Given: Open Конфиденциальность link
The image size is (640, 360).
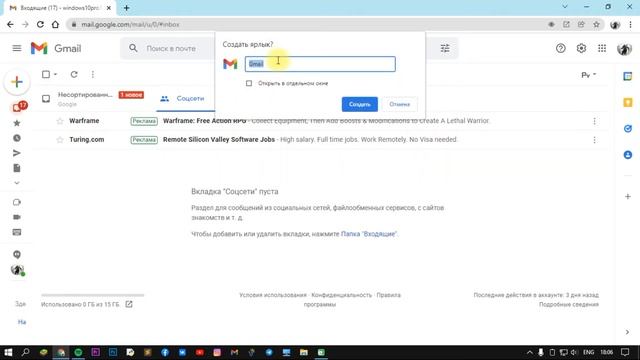Looking at the screenshot, I should [342, 295].
